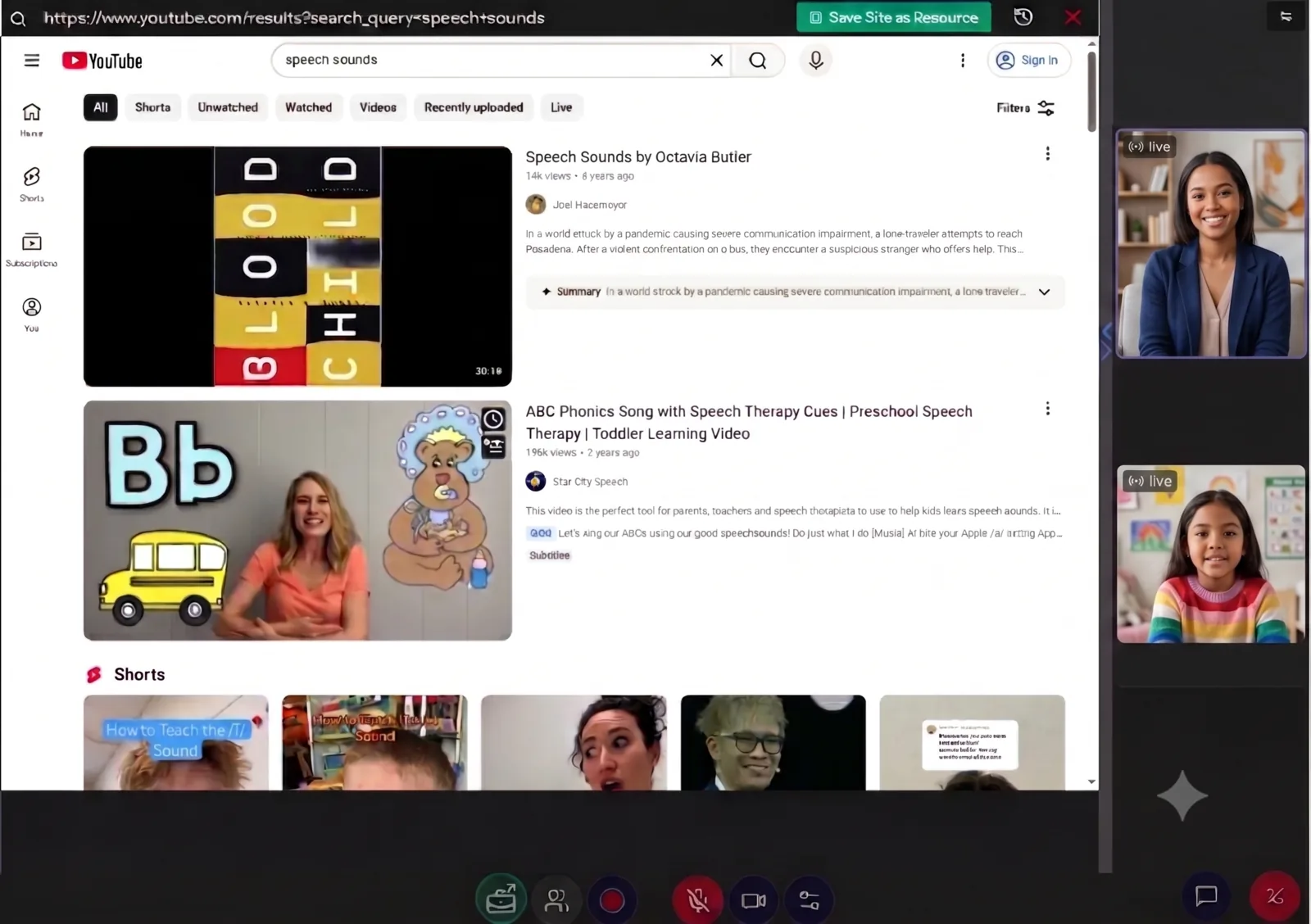This screenshot has height=924, width=1311.
Task: Toggle the side panel swap icon
Action: (x=1286, y=16)
